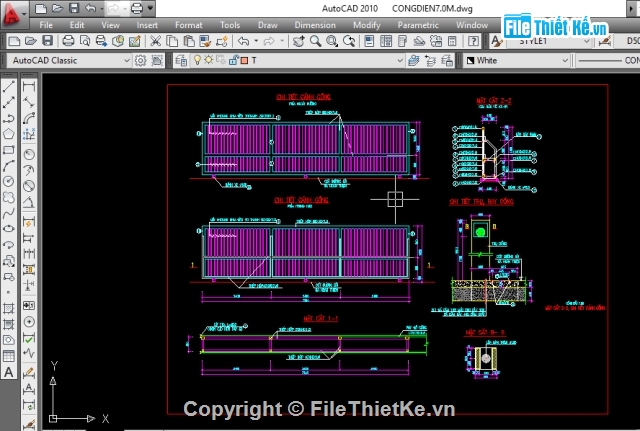Select the Zoom Realtime magnifier
Image resolution: width=640 pixels, height=431 pixels.
[315, 41]
